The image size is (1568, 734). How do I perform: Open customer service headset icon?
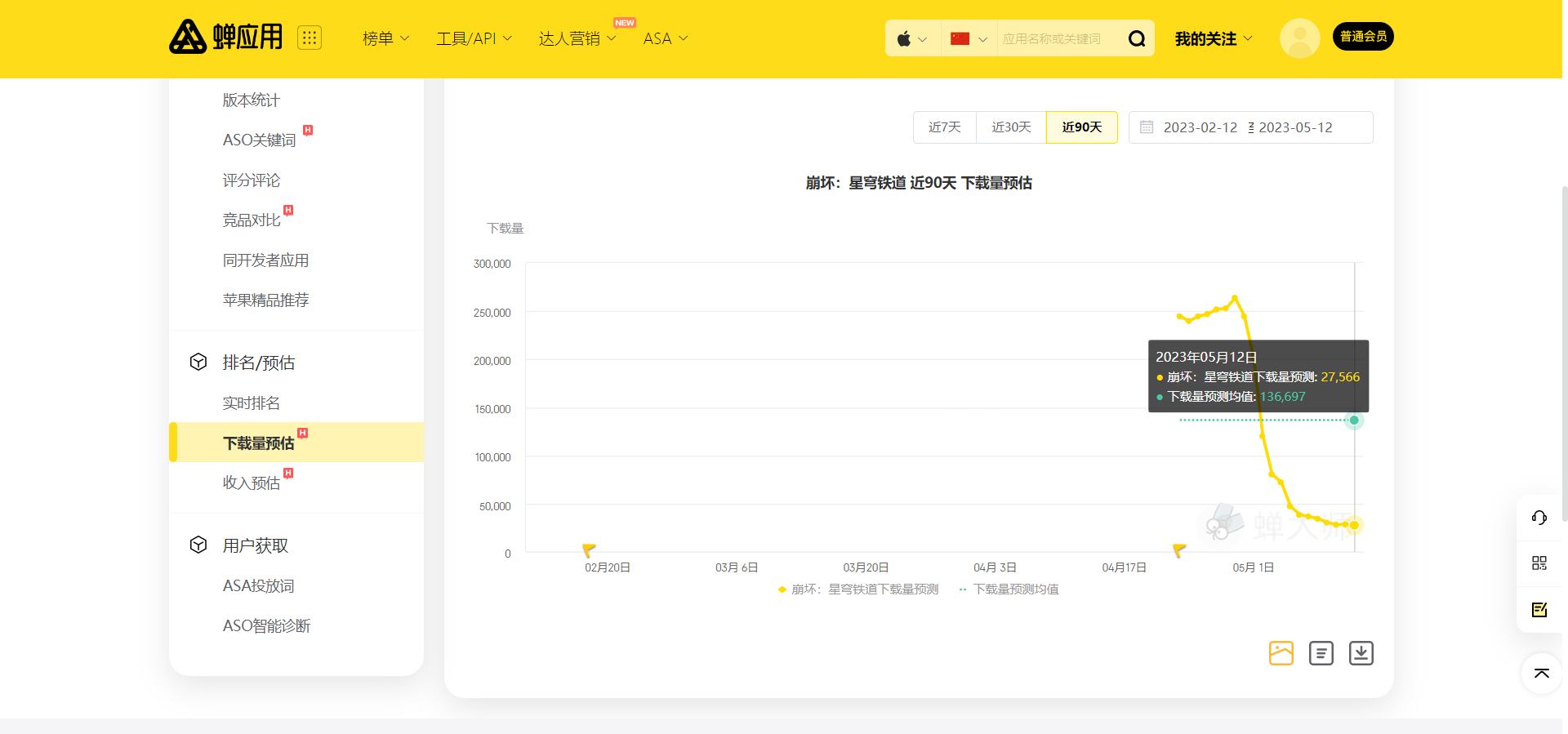coord(1539,518)
